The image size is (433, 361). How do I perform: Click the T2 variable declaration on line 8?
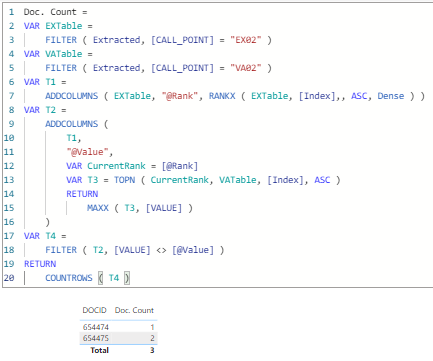tap(50, 110)
